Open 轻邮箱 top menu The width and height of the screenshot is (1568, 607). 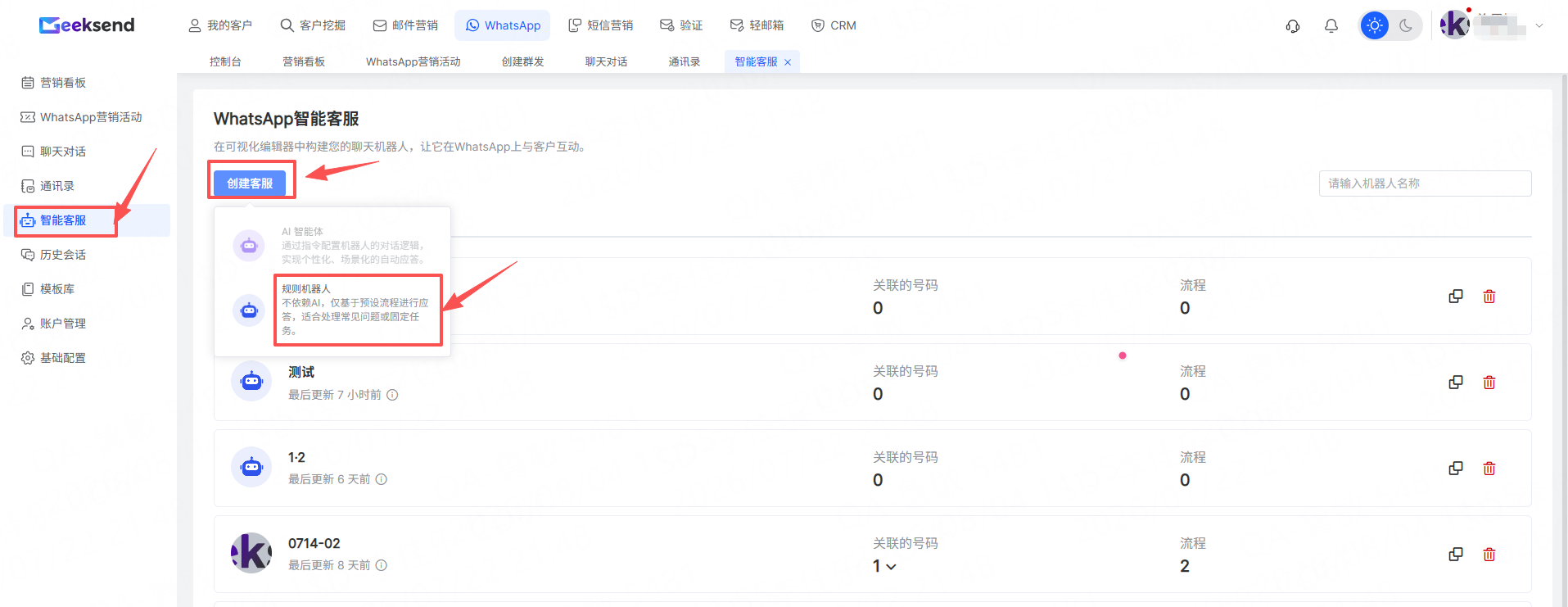pos(757,25)
